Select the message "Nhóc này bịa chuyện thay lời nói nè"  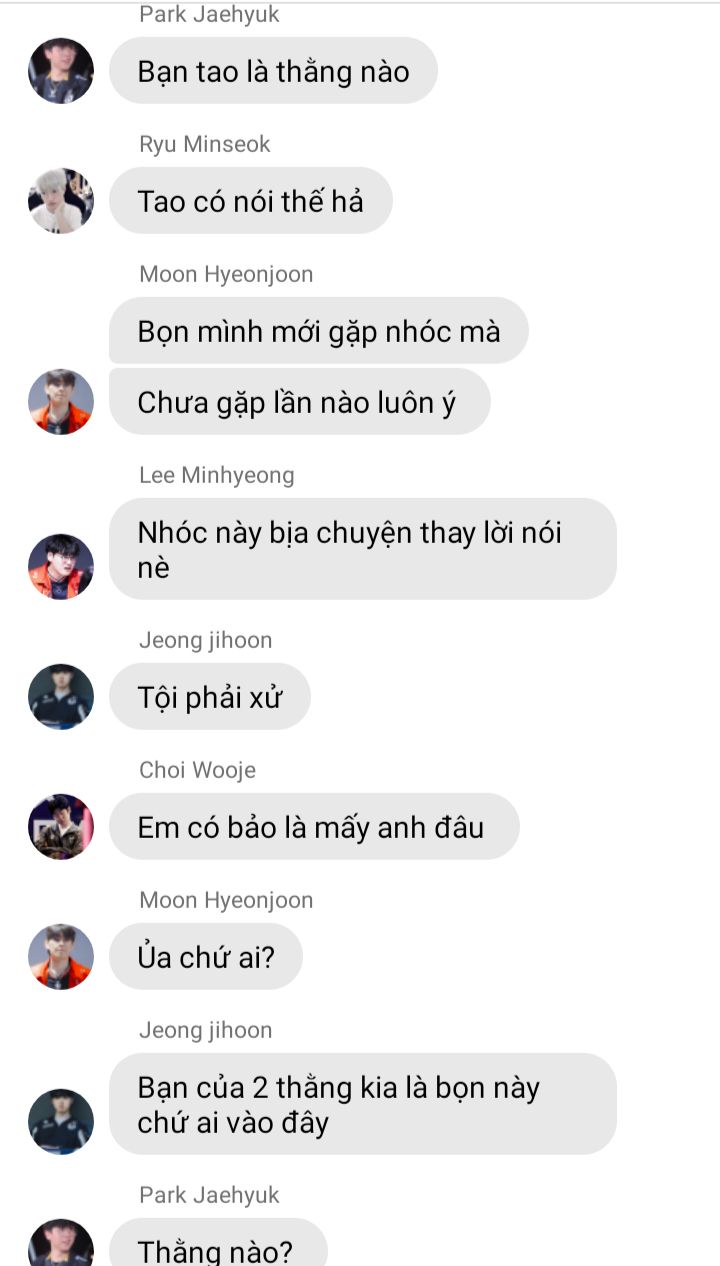pyautogui.click(x=363, y=549)
